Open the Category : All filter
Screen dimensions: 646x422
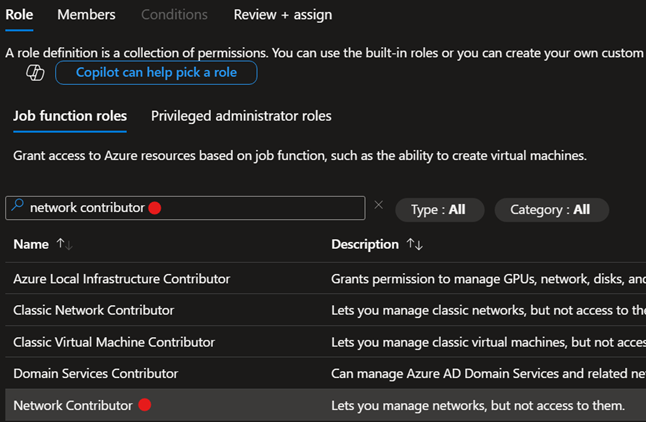551,210
